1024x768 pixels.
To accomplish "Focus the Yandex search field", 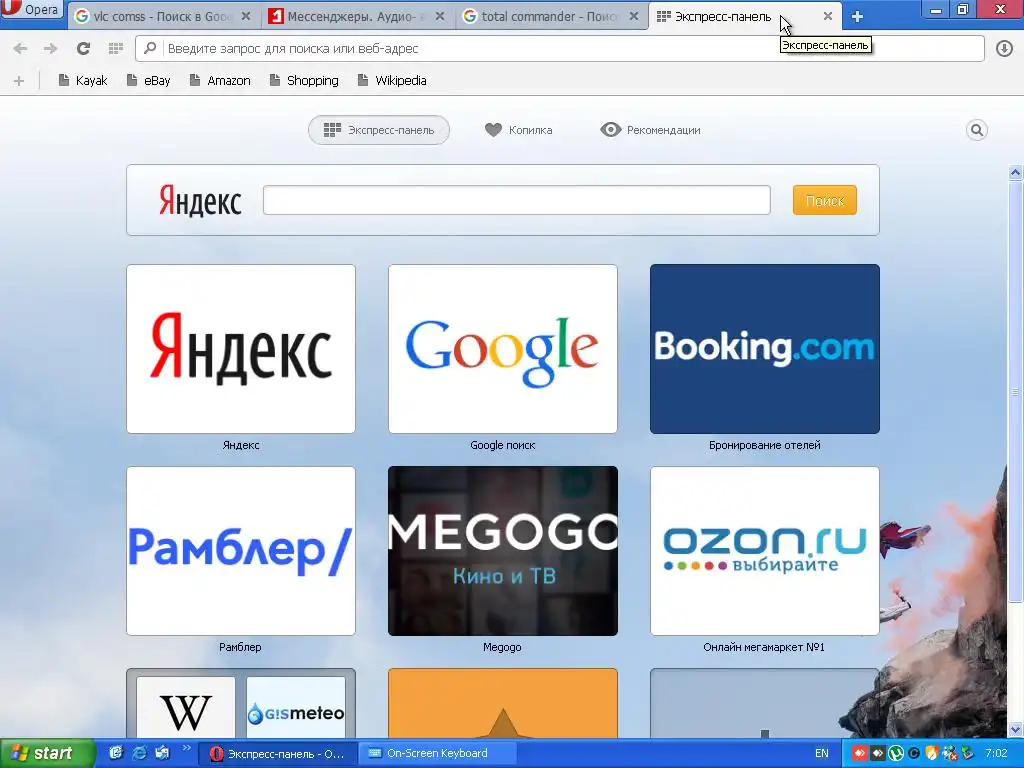I will (x=517, y=200).
